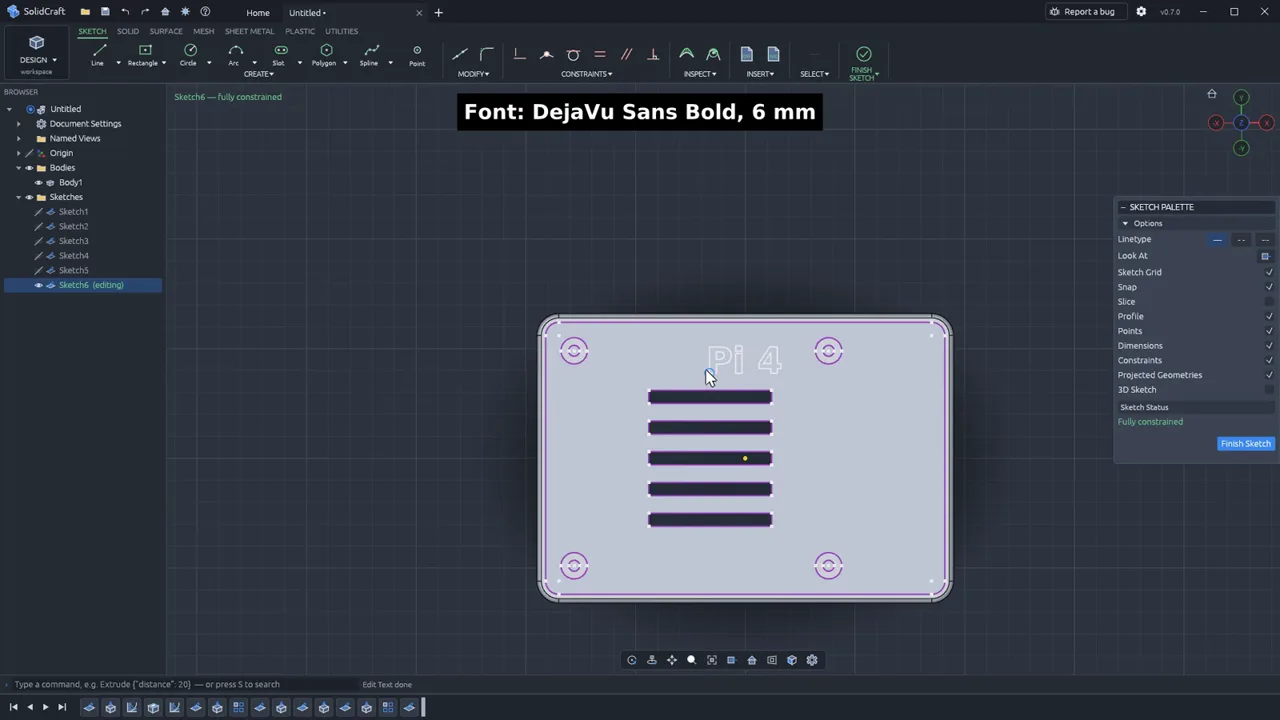Toggle the Profile checkbox

point(1269,316)
